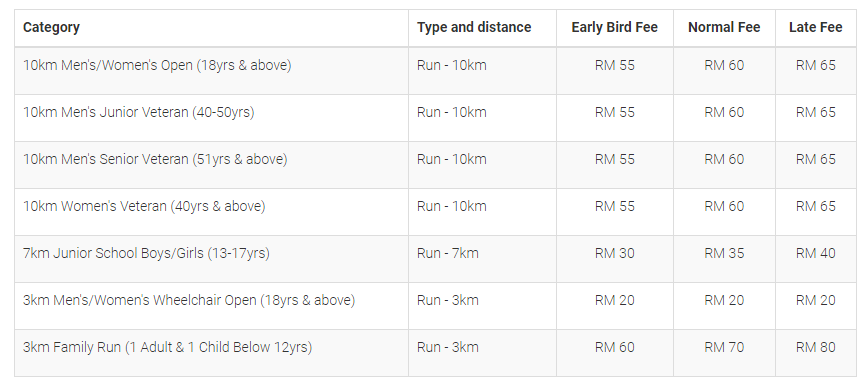Select the RM 35 normal fee cell
Viewport: 868px width, 388px height.
click(724, 254)
